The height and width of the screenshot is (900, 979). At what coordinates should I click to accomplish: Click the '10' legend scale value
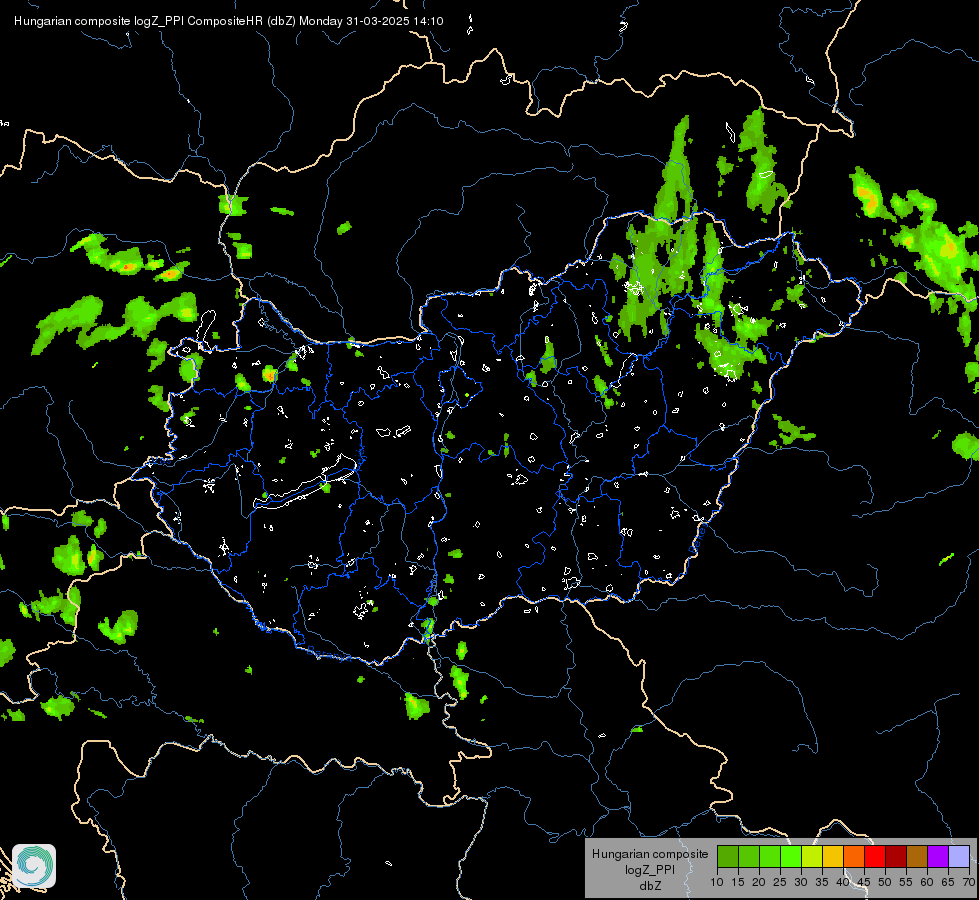[x=717, y=883]
